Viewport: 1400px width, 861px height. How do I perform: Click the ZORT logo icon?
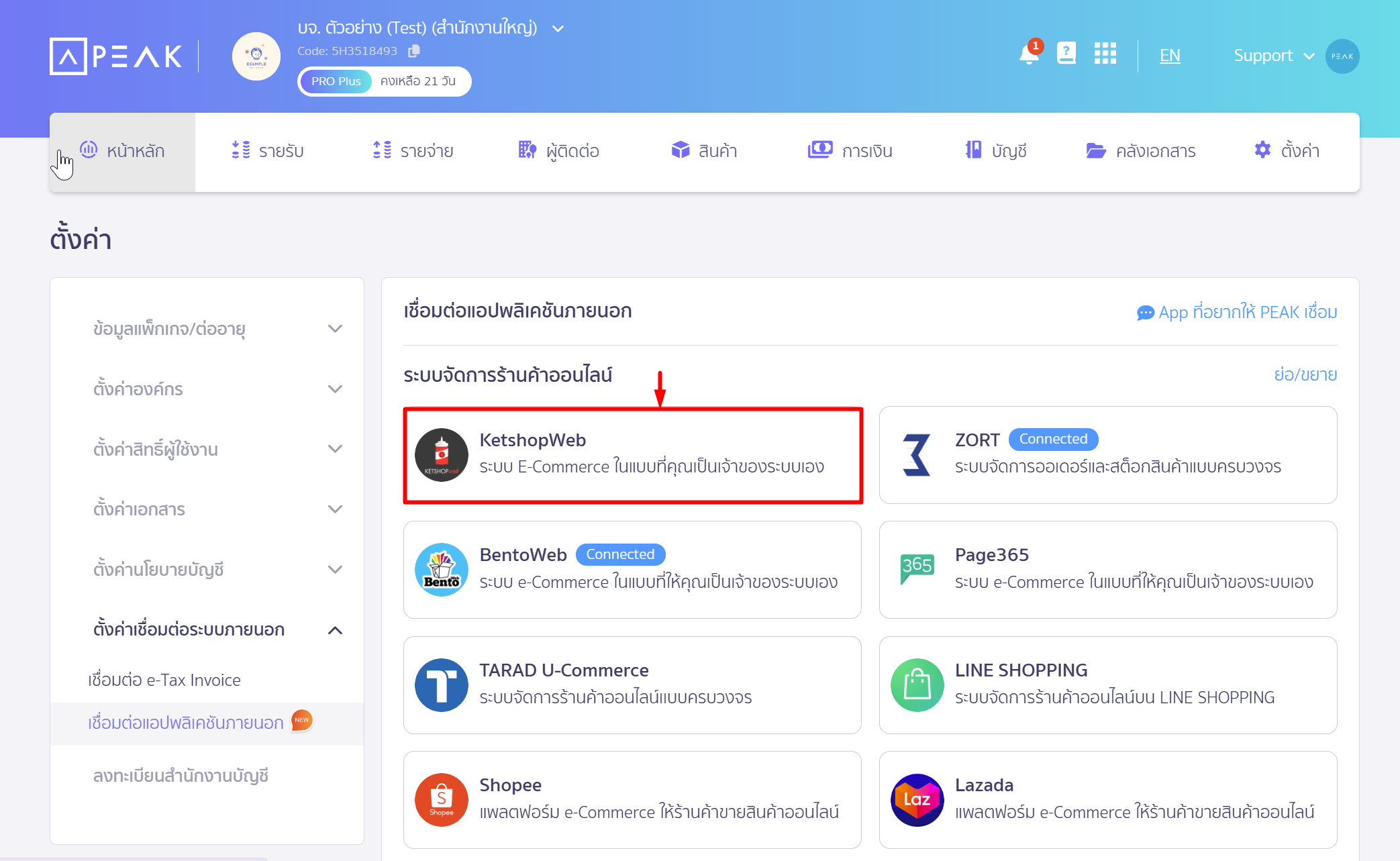[x=917, y=455]
